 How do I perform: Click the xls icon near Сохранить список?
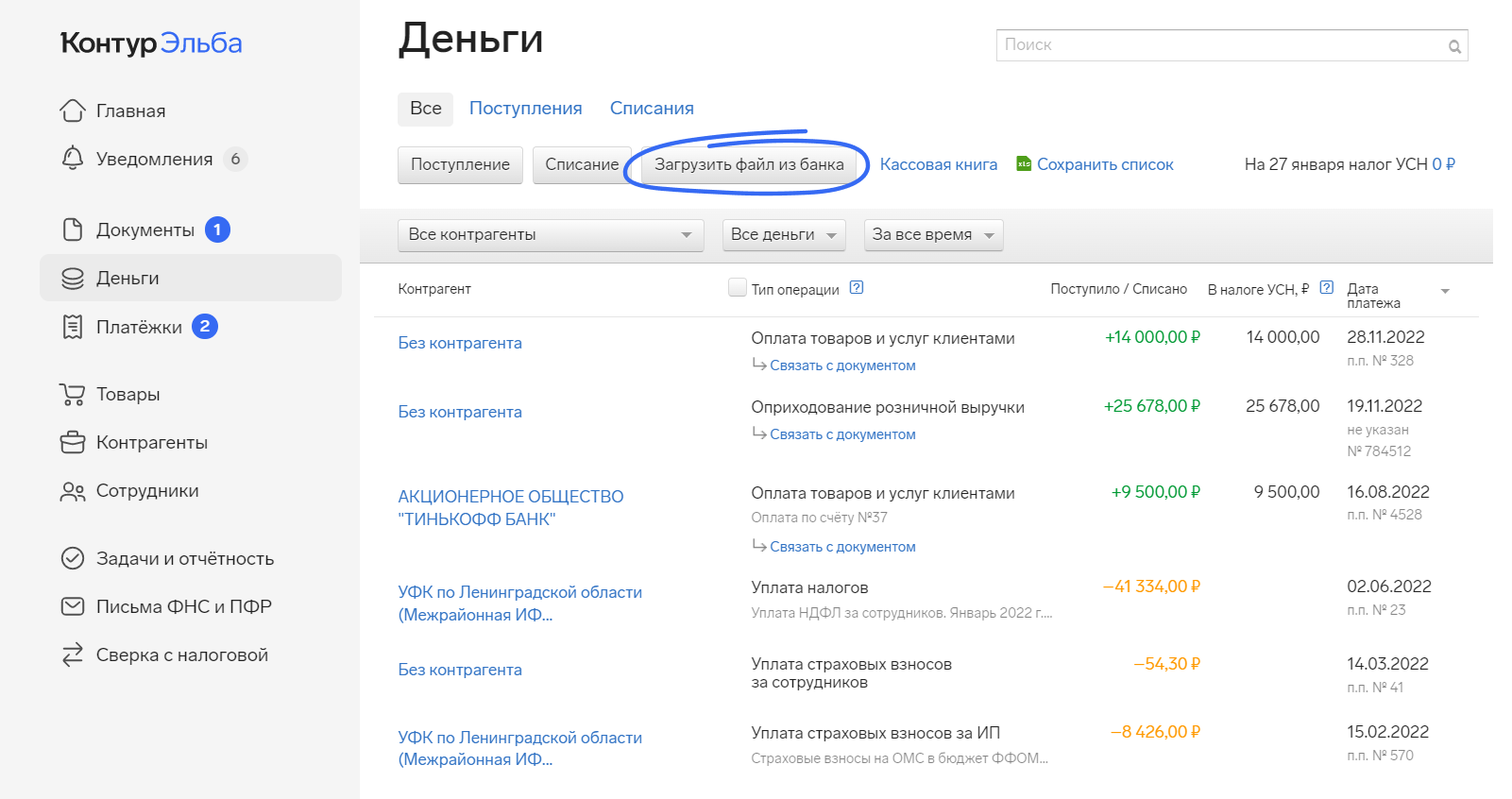pos(1024,163)
